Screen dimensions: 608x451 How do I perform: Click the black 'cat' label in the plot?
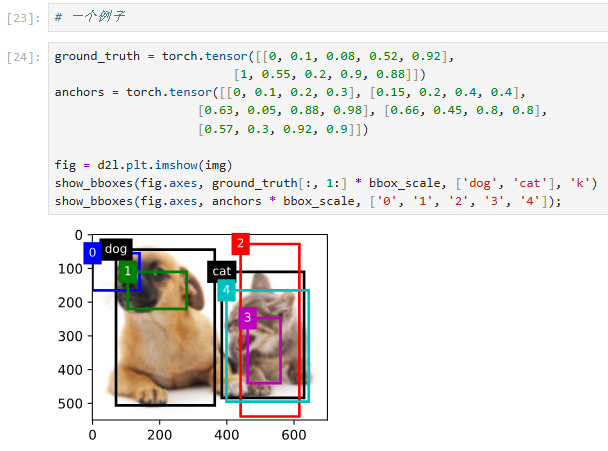(222, 271)
